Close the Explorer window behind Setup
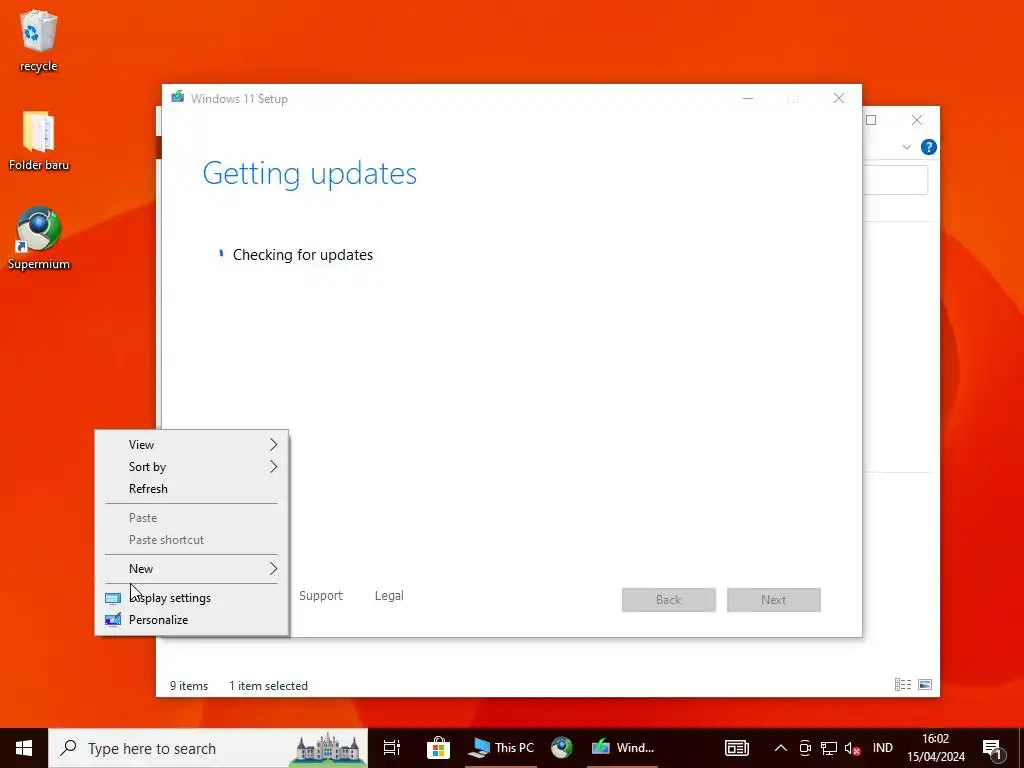The width and height of the screenshot is (1024, 768). pos(917,120)
